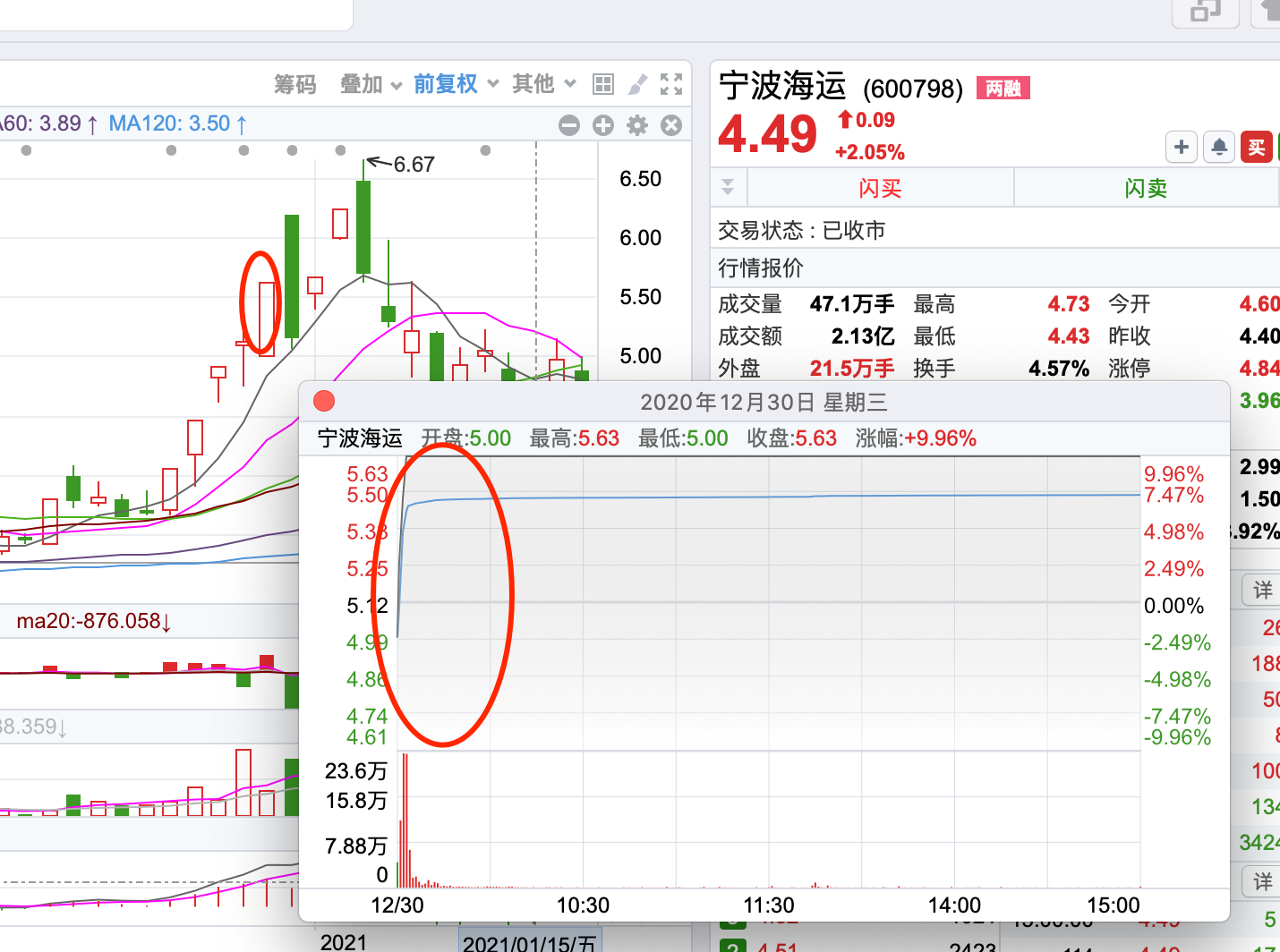Click the stock name 宁波海运 in the quote header

tap(783, 86)
